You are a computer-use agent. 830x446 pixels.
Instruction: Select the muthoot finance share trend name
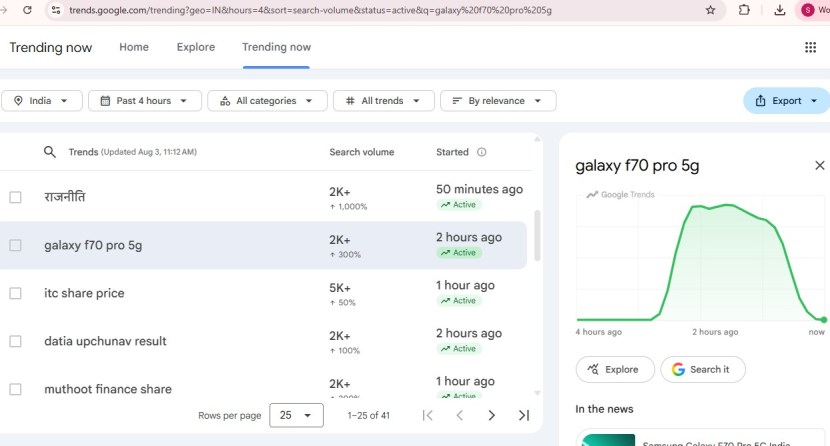pos(108,389)
